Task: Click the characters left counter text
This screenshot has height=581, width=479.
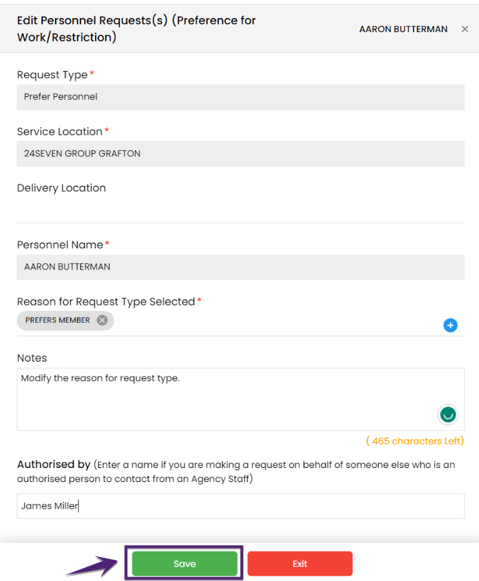Action: pos(415,441)
